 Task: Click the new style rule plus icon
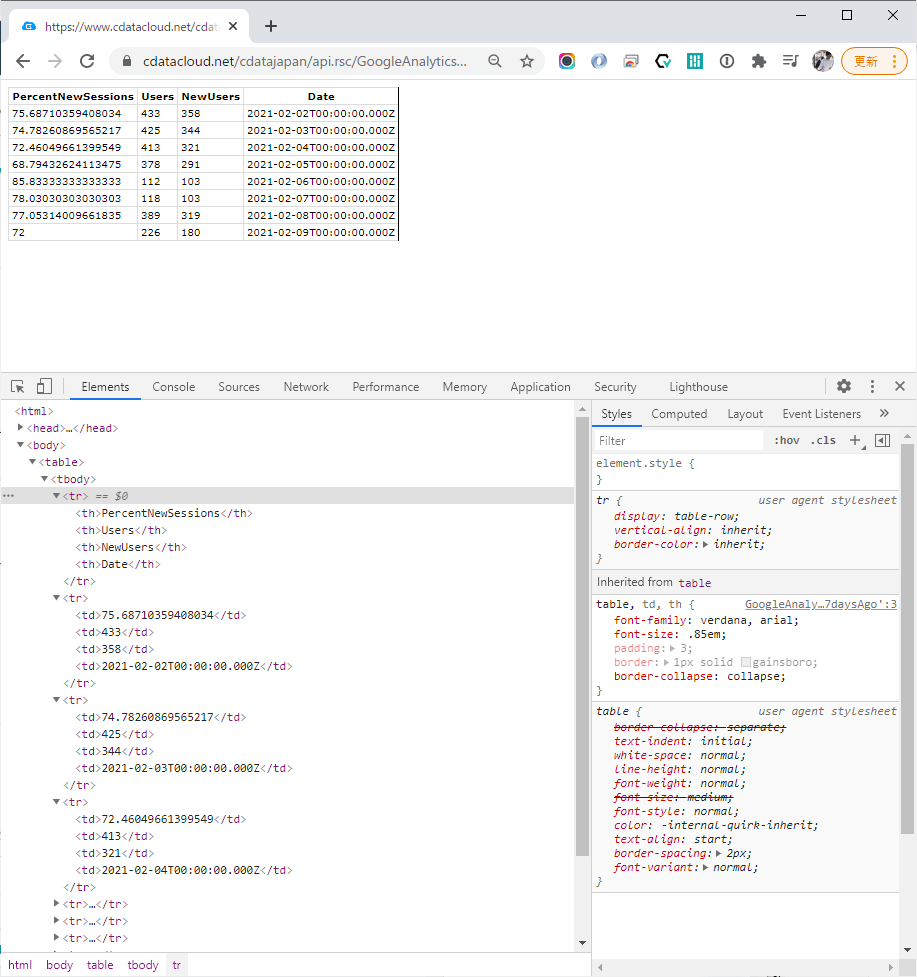coord(855,440)
